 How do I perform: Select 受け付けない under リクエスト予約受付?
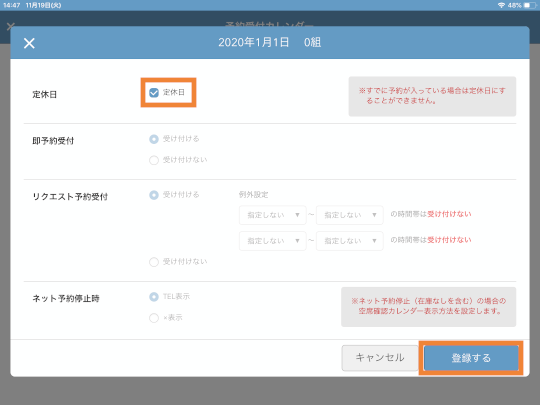tap(154, 262)
